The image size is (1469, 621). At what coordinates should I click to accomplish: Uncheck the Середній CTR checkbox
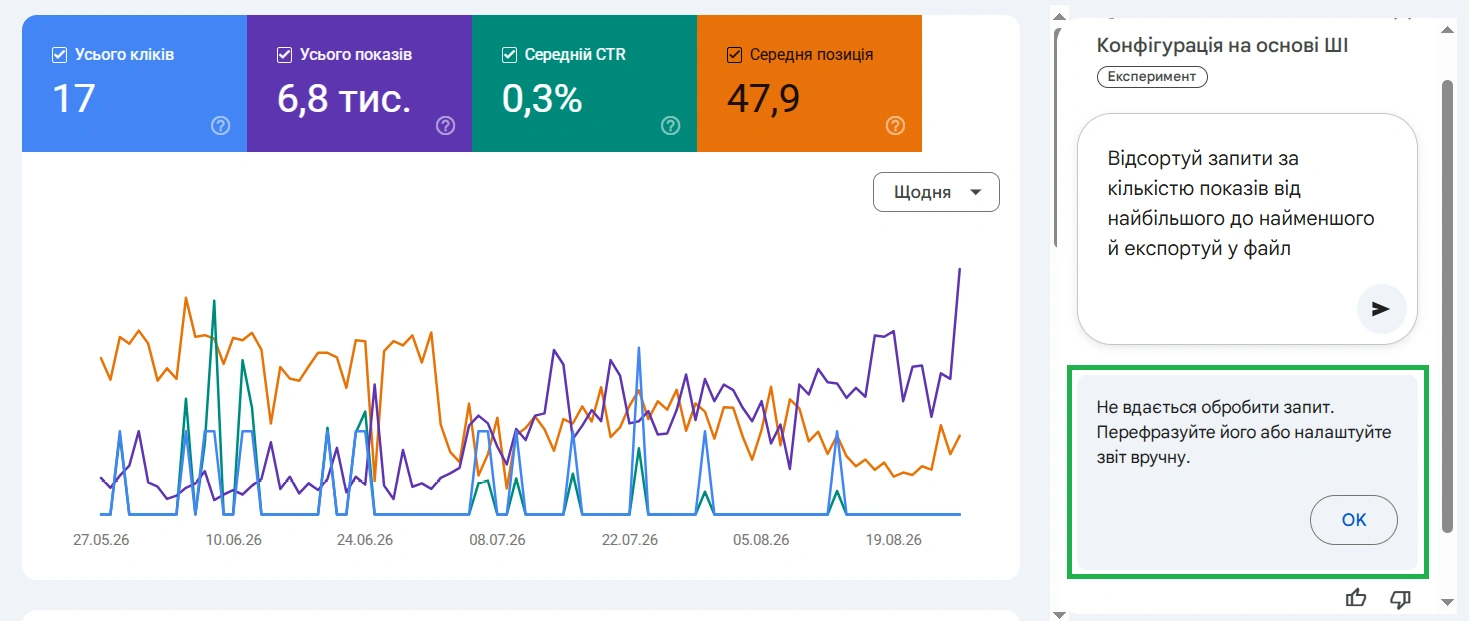pyautogui.click(x=509, y=55)
